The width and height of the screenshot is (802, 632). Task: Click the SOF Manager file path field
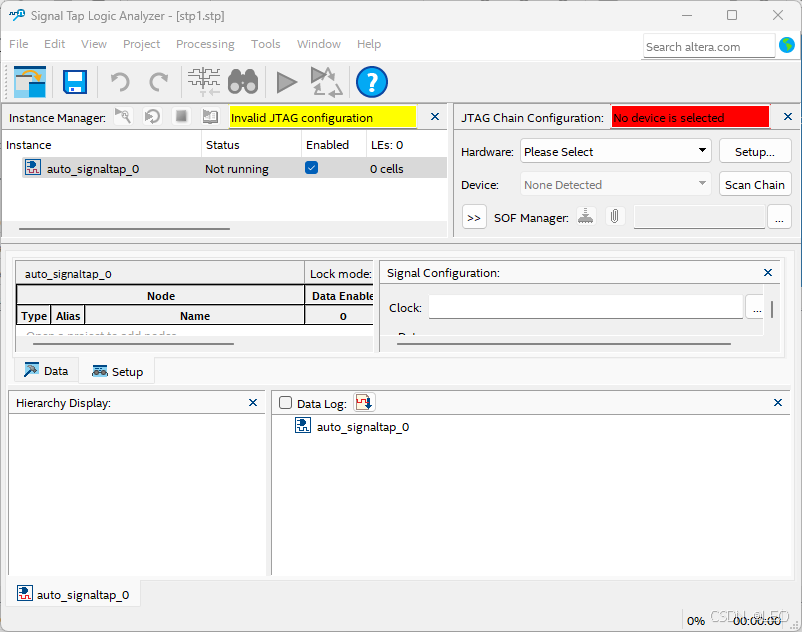699,217
